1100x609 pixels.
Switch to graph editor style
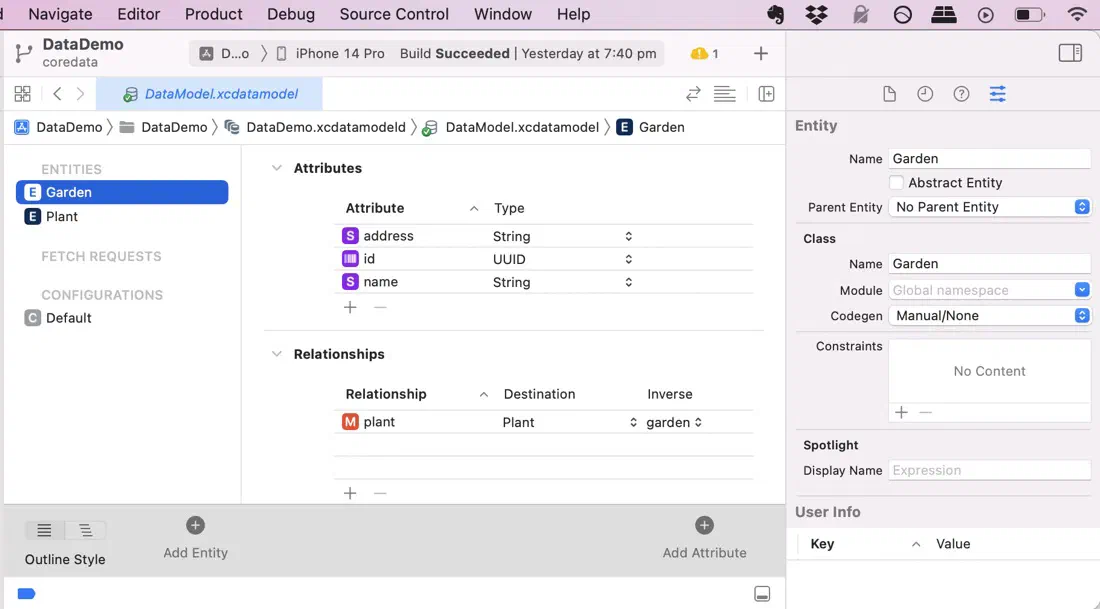(x=86, y=530)
